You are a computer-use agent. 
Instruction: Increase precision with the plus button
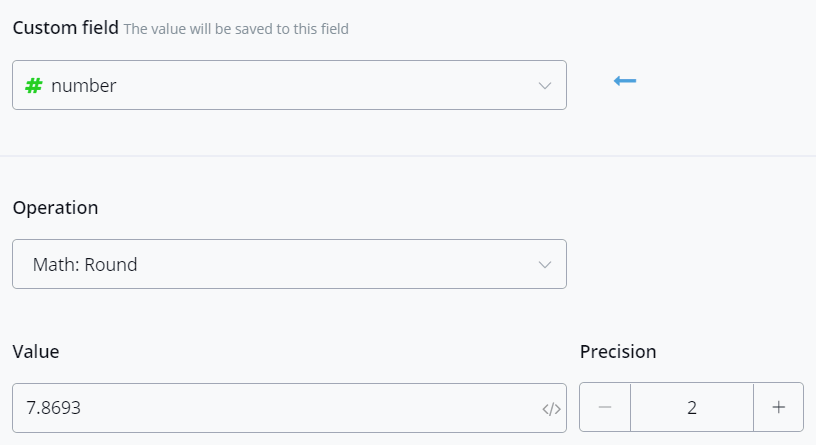click(779, 408)
